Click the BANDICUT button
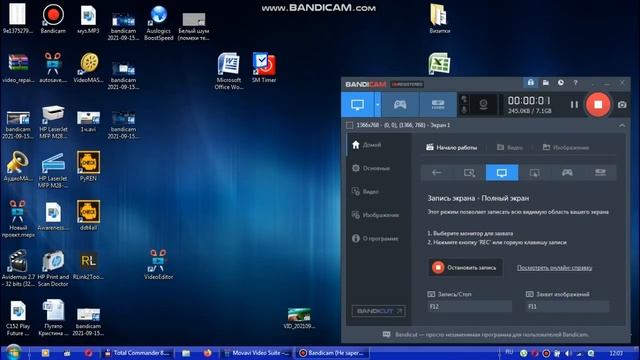This screenshot has height=360, width=640. coord(378,311)
